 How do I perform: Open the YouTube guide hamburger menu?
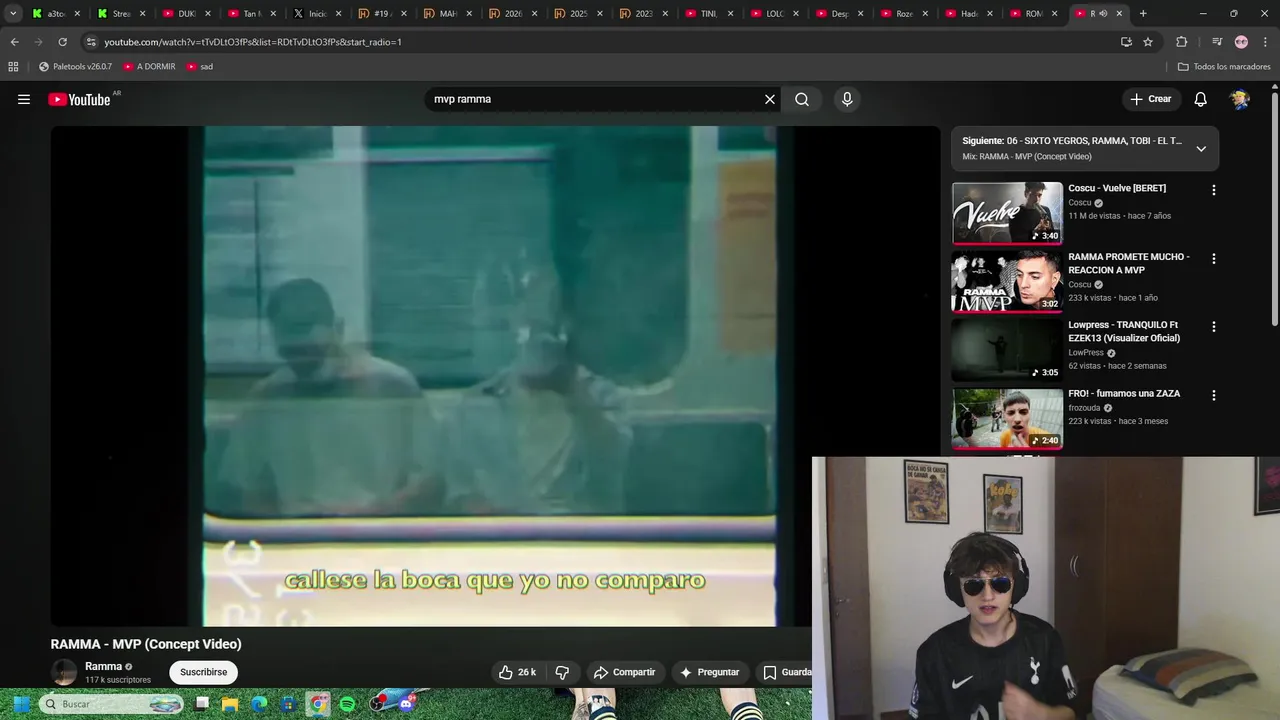24,99
